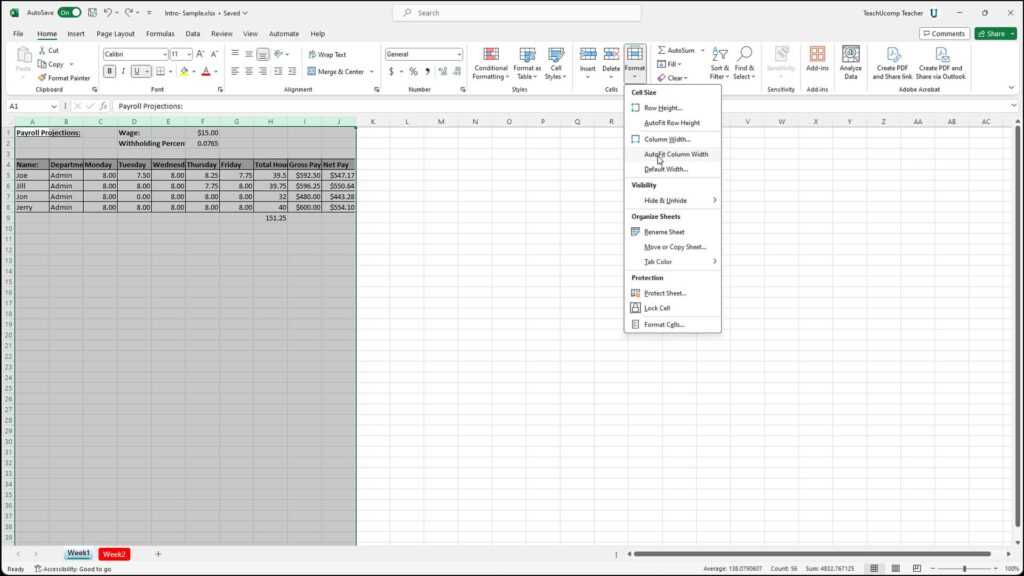
Task: Select Protect Sheet menu entry
Action: click(x=673, y=293)
